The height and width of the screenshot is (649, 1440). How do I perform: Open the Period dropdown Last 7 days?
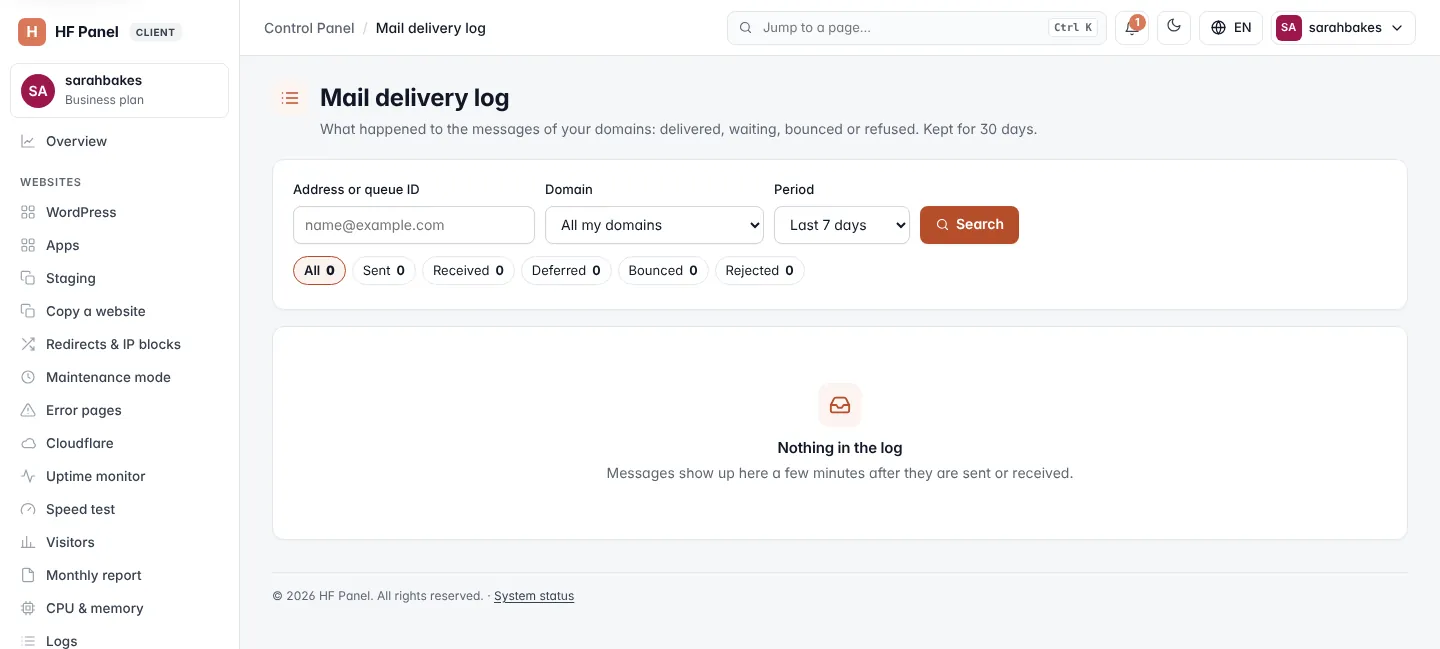click(842, 225)
